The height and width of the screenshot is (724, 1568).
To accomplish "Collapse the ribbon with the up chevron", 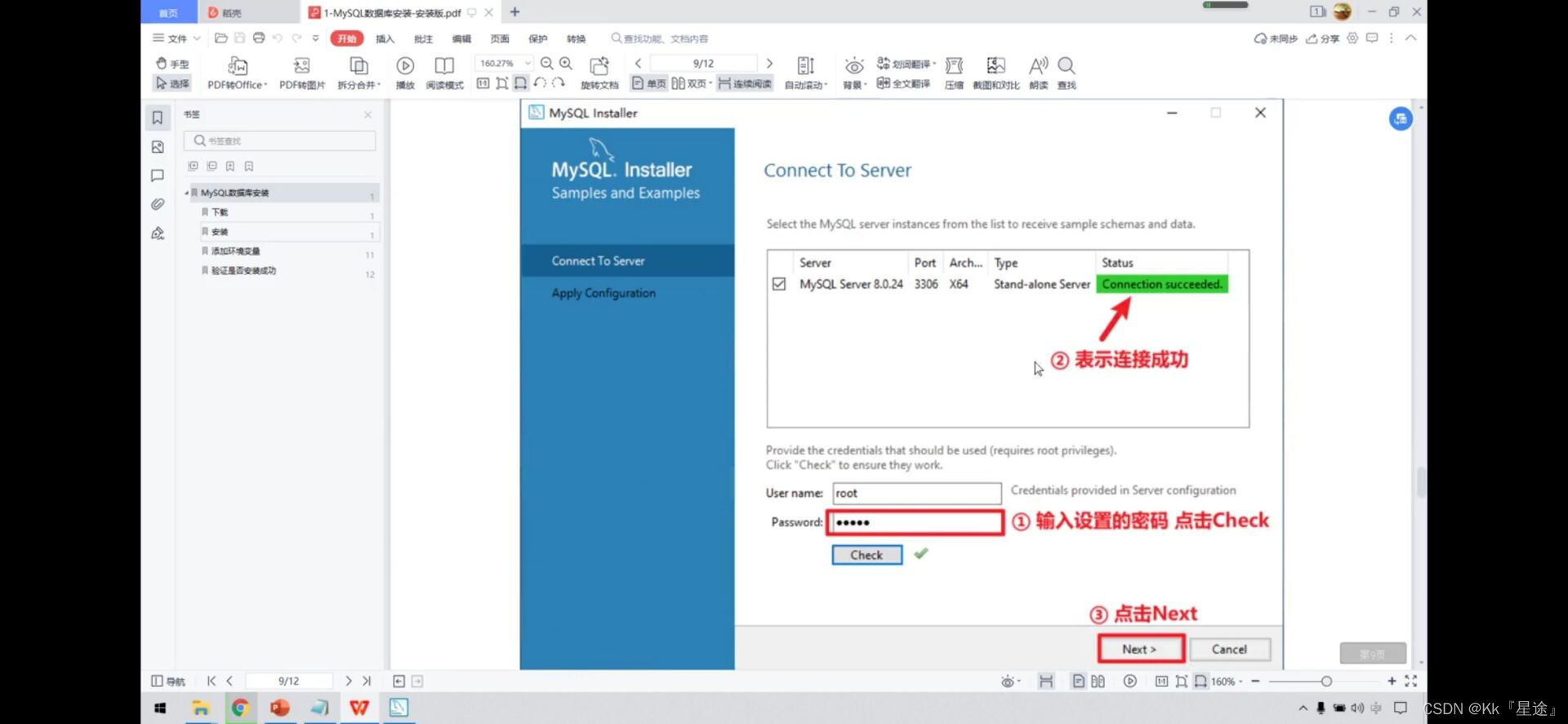I will click(x=1410, y=38).
